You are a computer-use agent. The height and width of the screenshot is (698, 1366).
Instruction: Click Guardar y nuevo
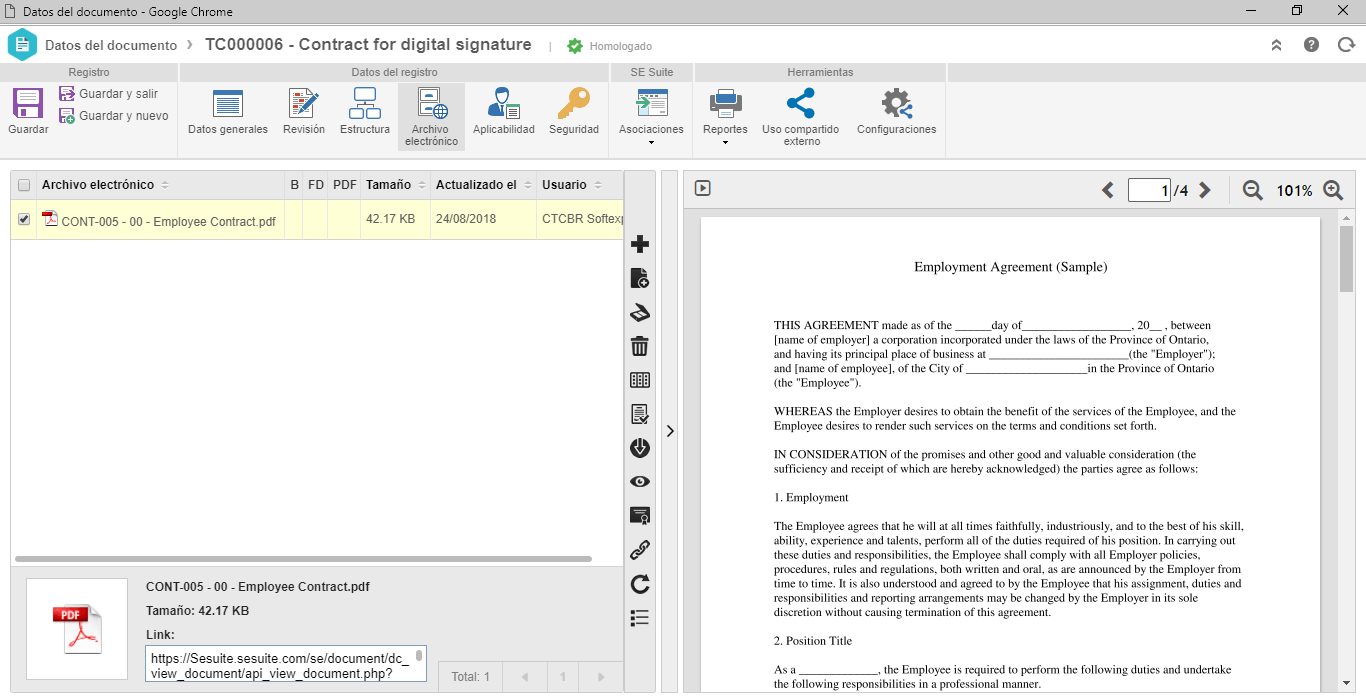(114, 116)
